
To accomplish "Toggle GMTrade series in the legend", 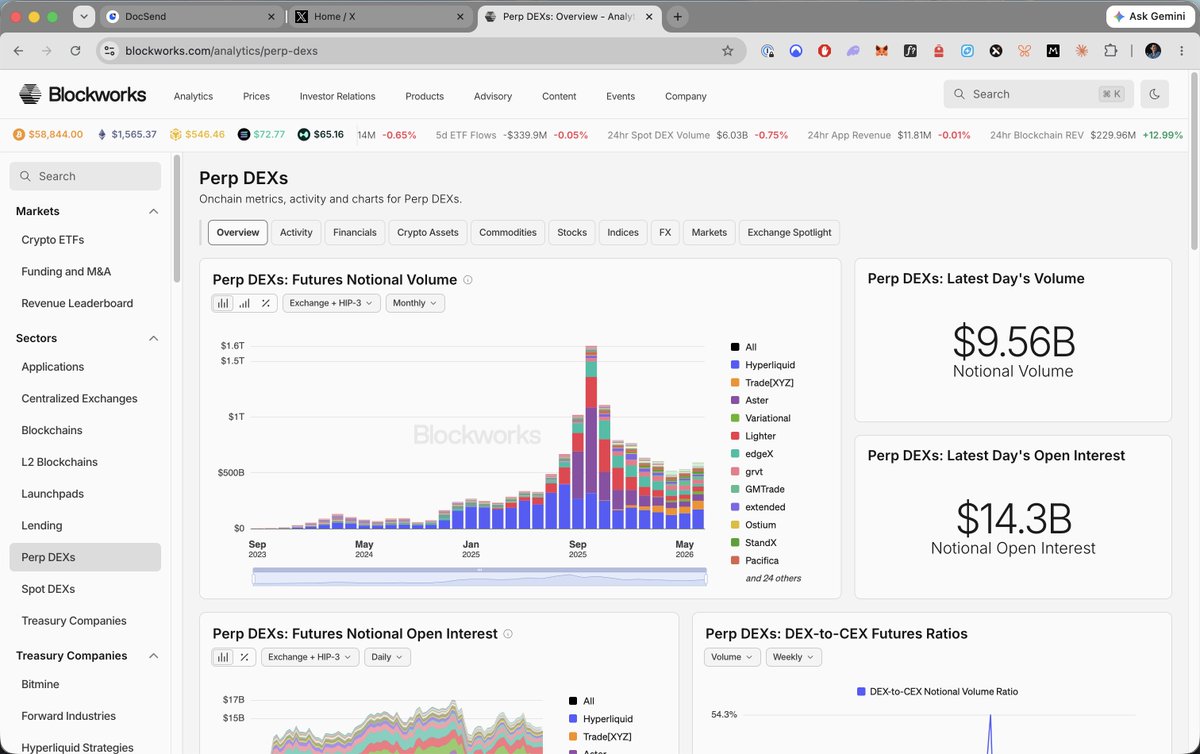I will 758,489.
